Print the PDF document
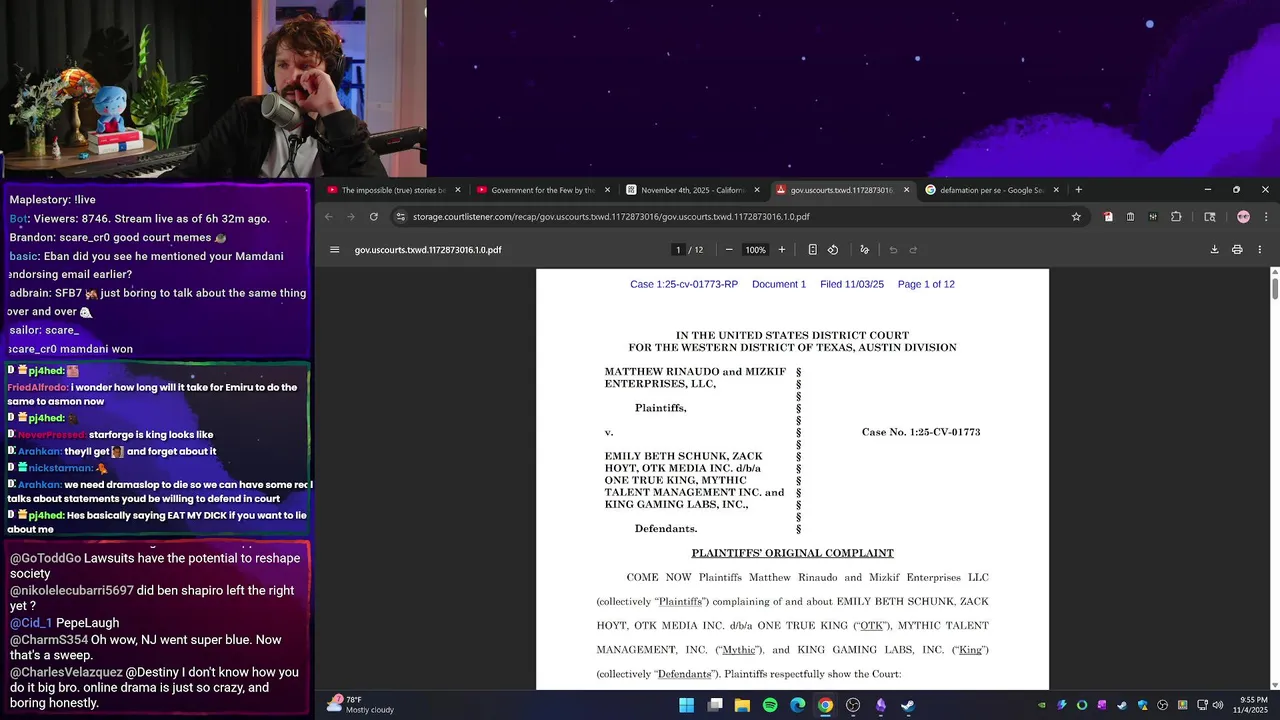 point(1237,250)
